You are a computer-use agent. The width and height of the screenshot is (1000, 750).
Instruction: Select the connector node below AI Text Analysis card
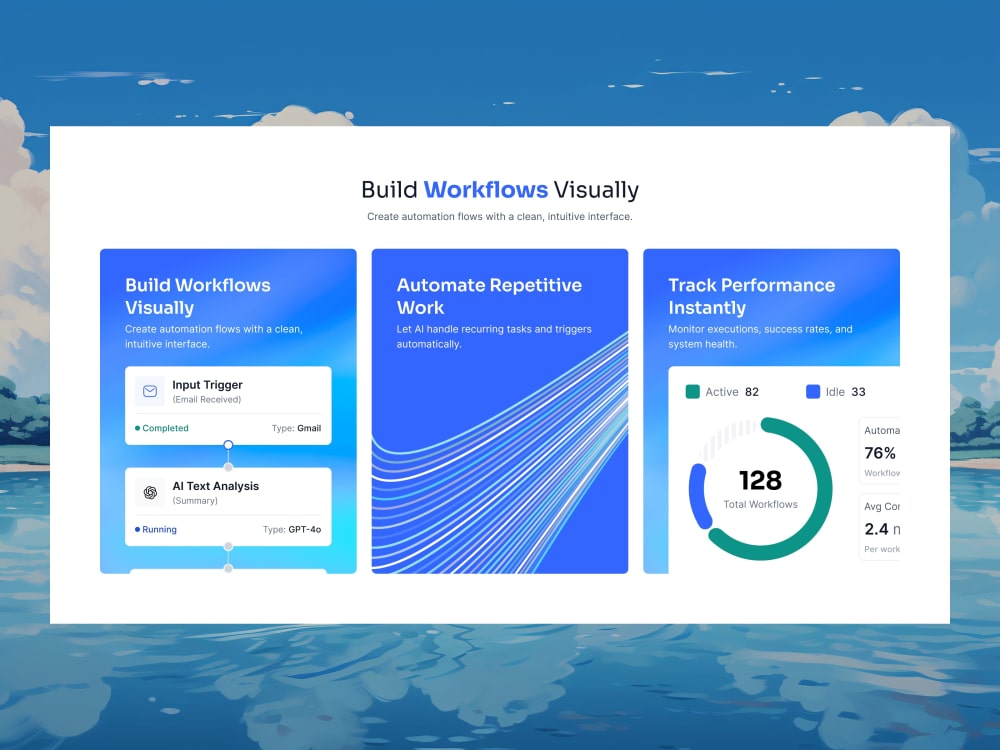coord(228,547)
